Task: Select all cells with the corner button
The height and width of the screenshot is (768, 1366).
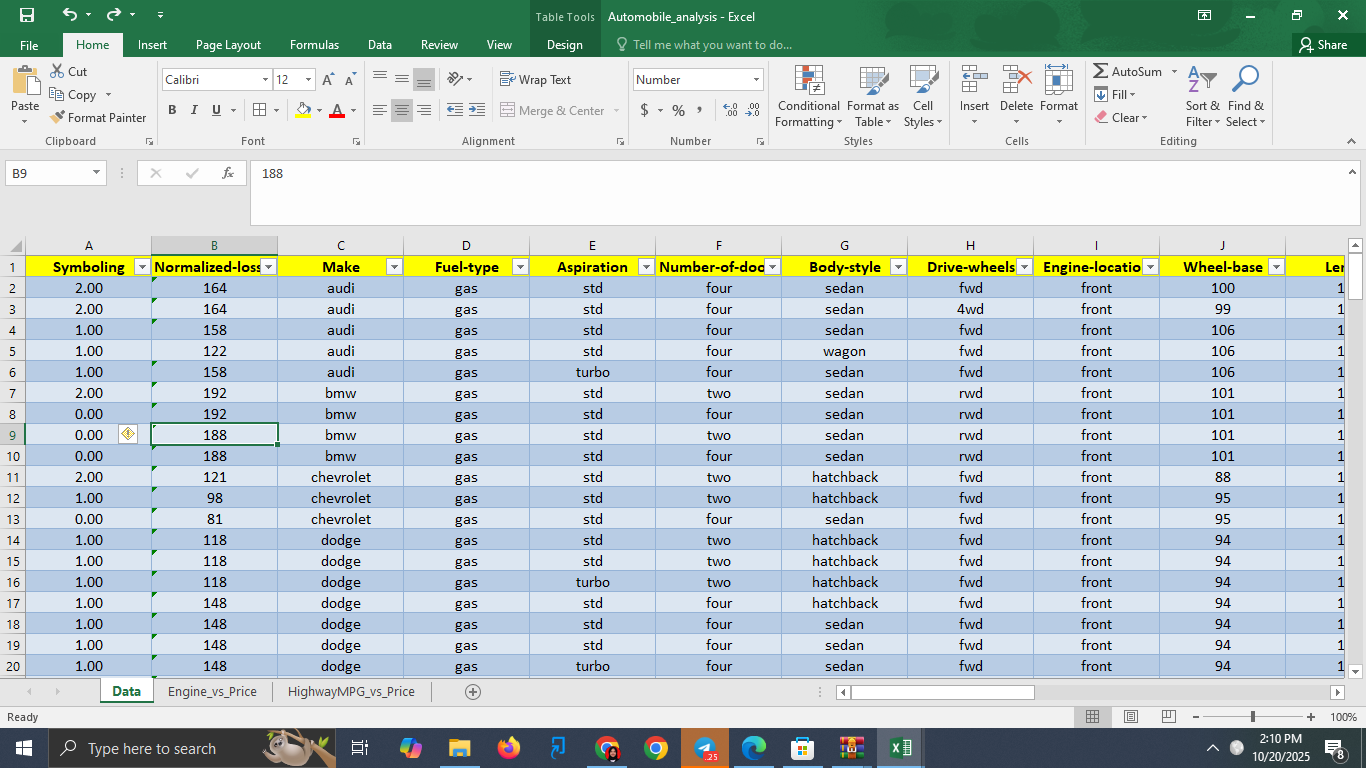Action: click(x=12, y=246)
